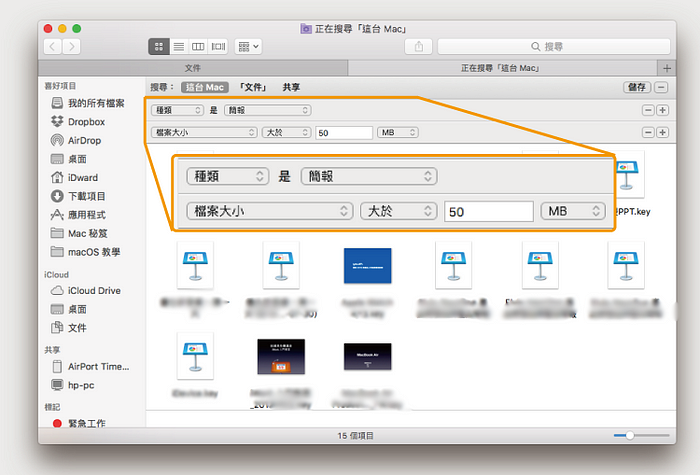Add a criteria row after 檔案大小 row
Screen dimensions: 700x475
[662, 133]
